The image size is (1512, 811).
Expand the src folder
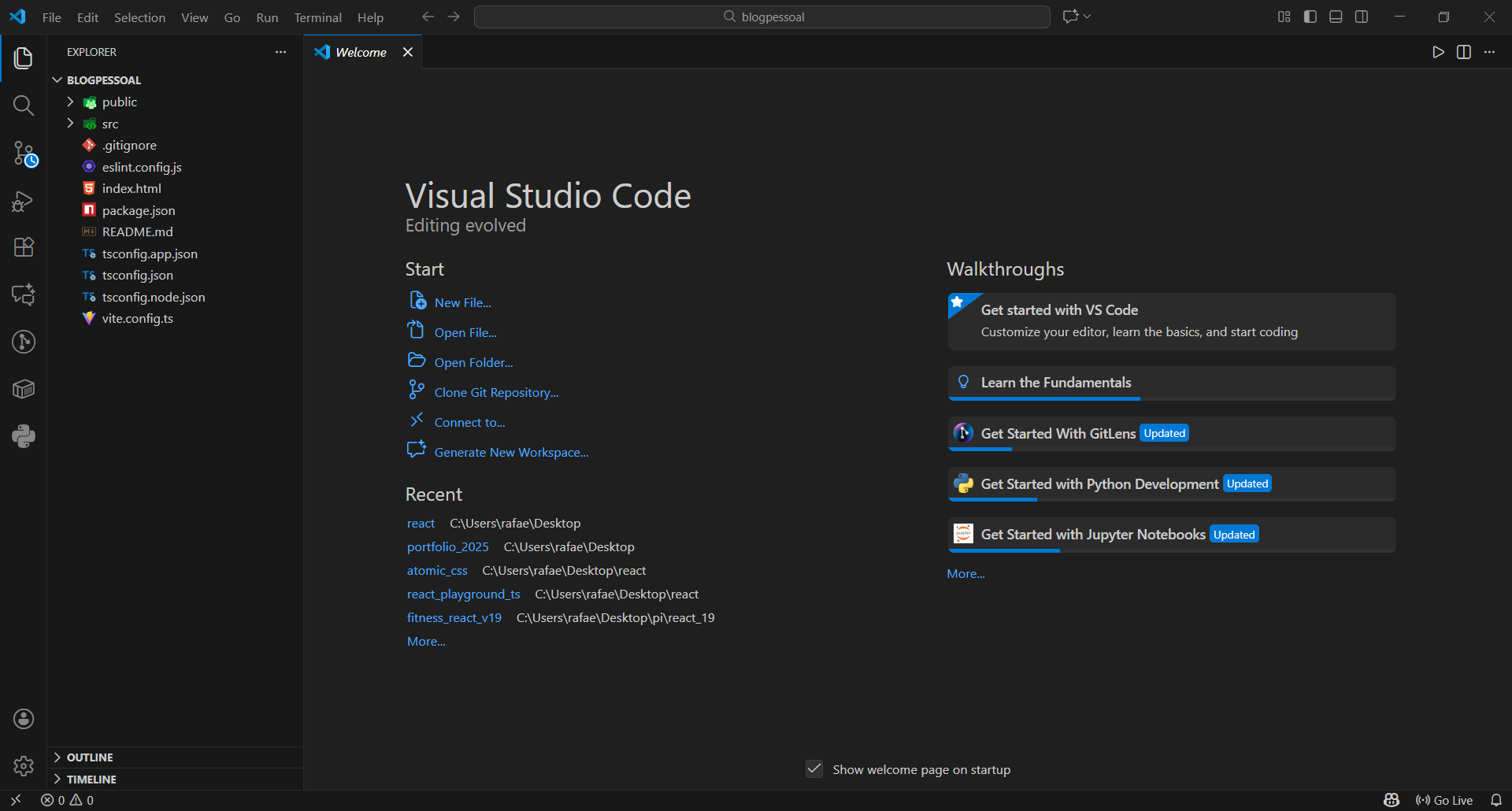point(110,124)
